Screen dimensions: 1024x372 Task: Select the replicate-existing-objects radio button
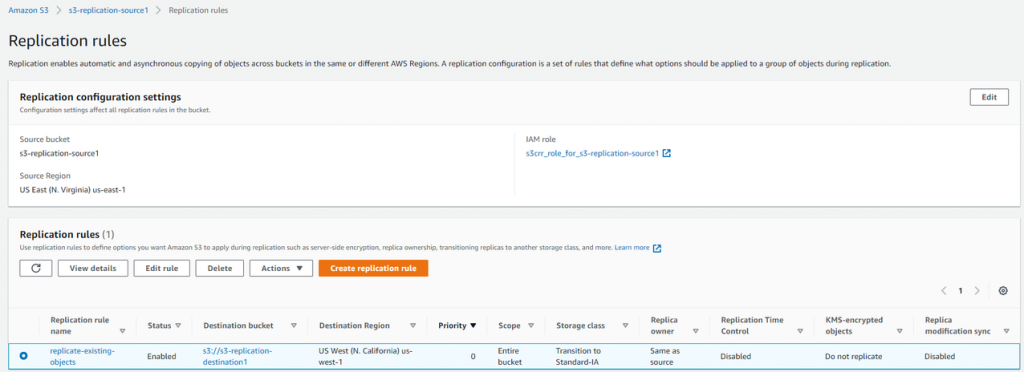pyautogui.click(x=24, y=356)
